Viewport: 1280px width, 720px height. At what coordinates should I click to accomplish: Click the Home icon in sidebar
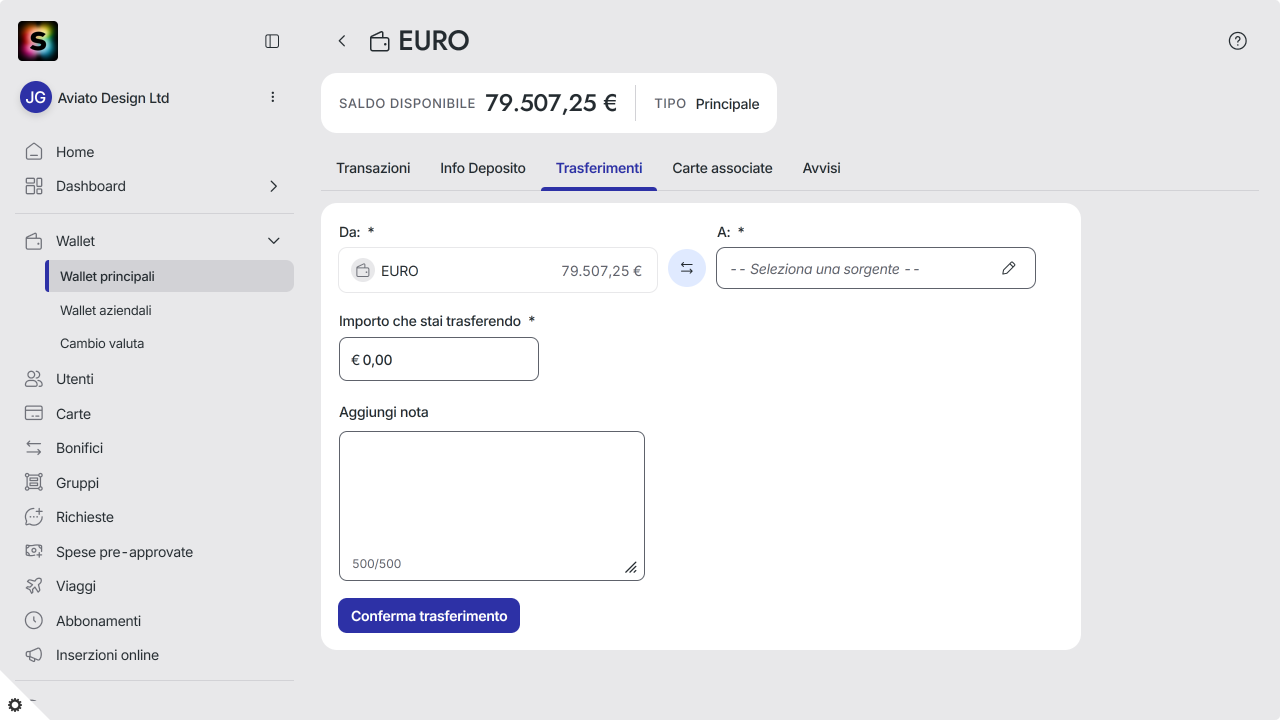point(34,152)
